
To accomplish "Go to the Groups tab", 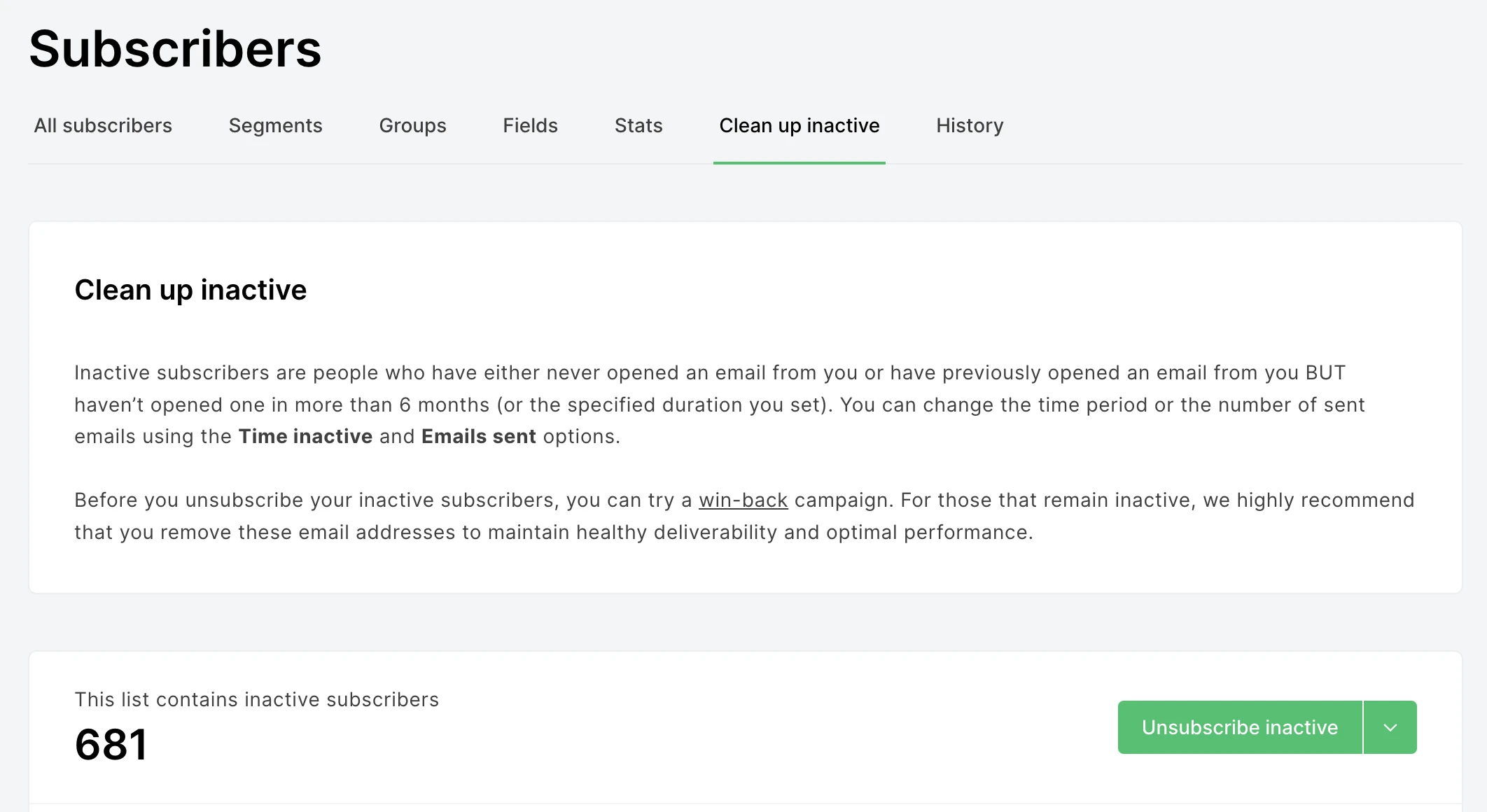I will [412, 125].
